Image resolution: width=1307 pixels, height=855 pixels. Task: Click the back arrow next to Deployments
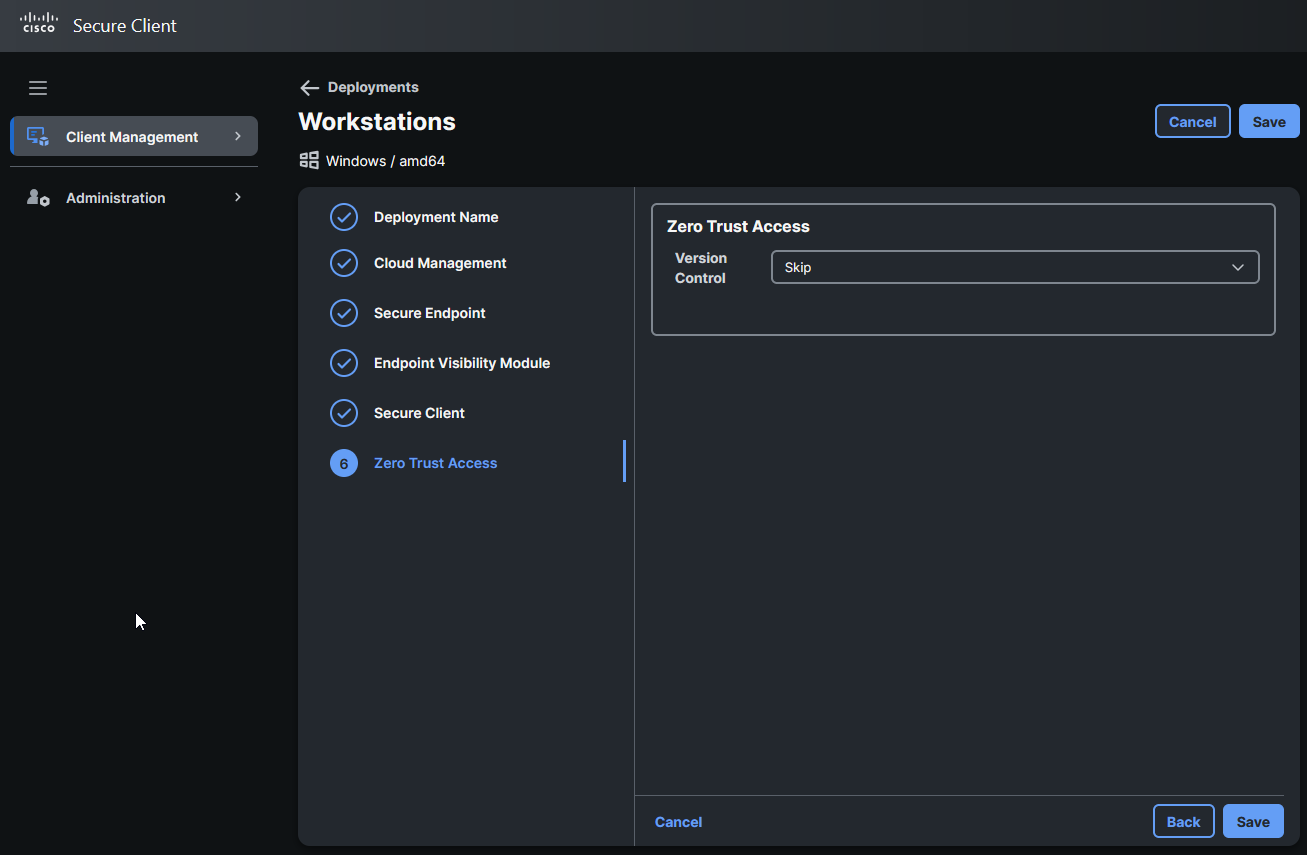(309, 87)
